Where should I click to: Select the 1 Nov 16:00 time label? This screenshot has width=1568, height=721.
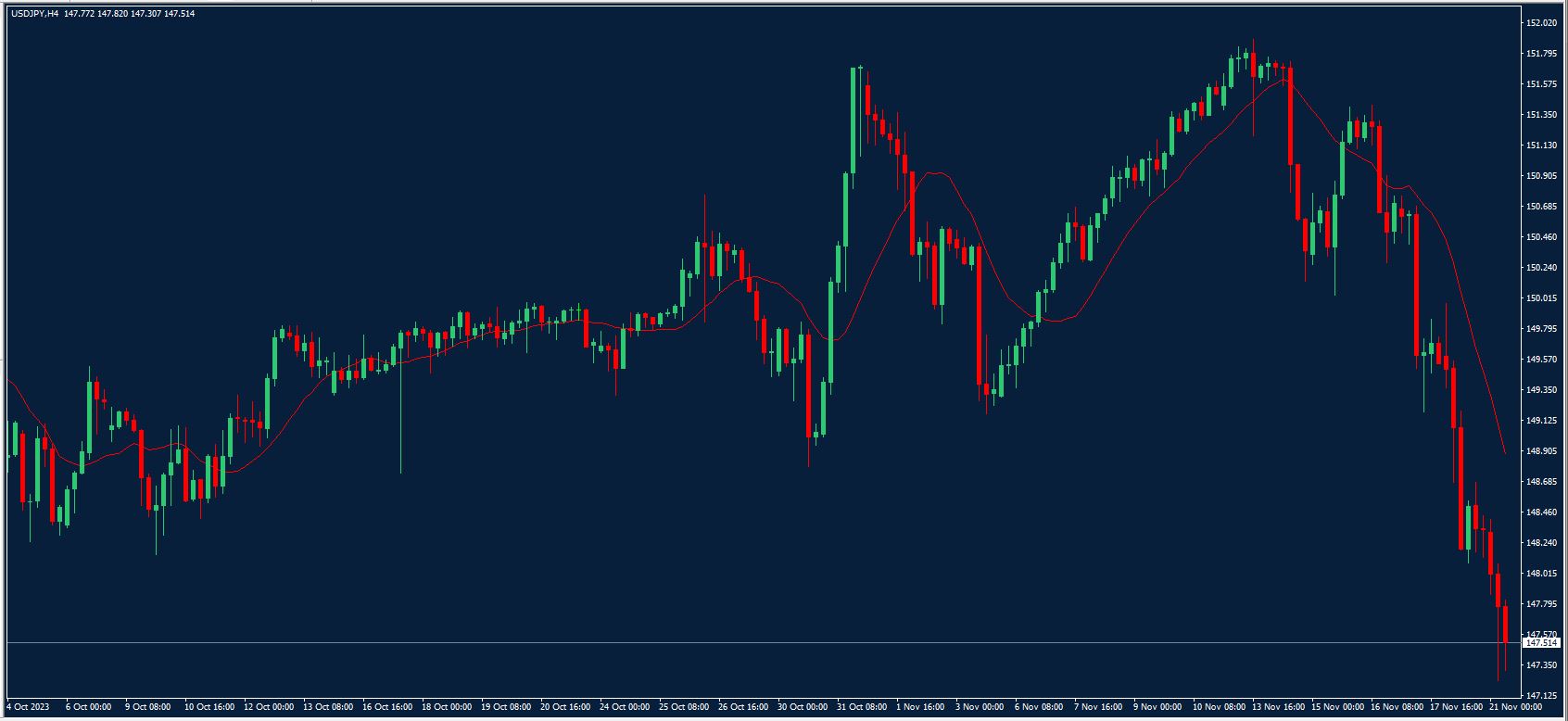click(x=921, y=707)
